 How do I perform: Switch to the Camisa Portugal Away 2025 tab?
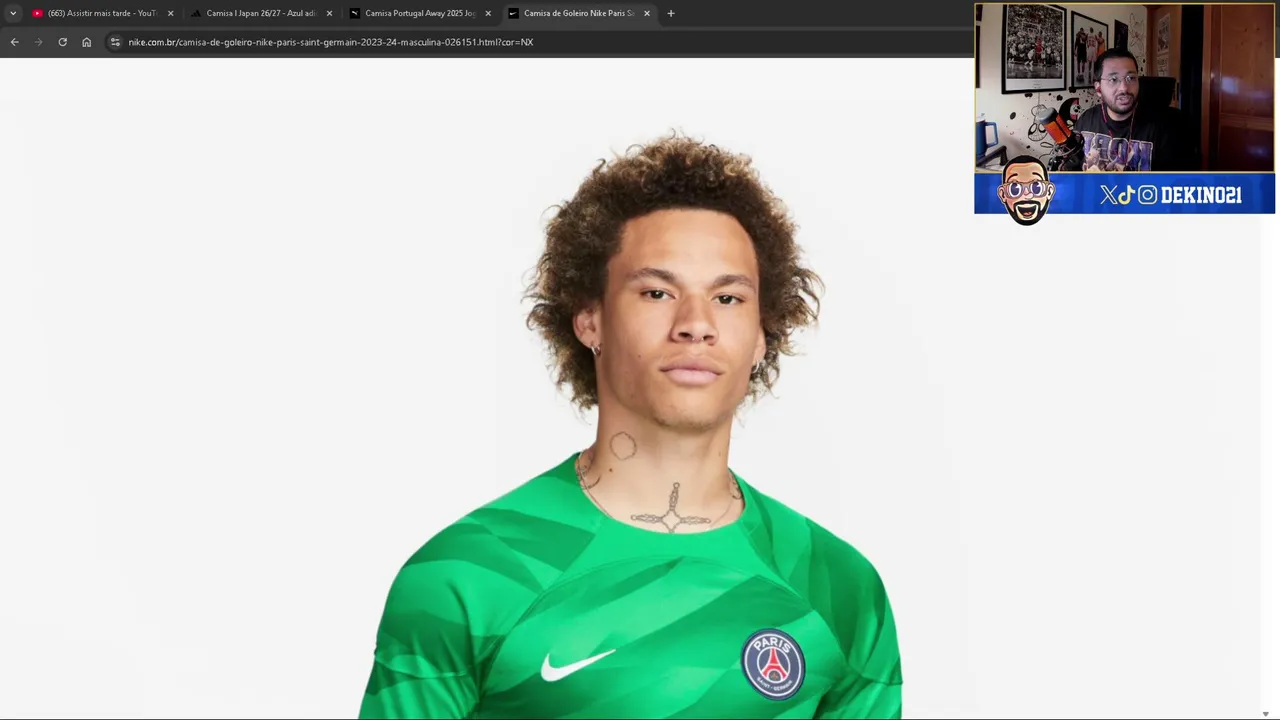[x=419, y=13]
